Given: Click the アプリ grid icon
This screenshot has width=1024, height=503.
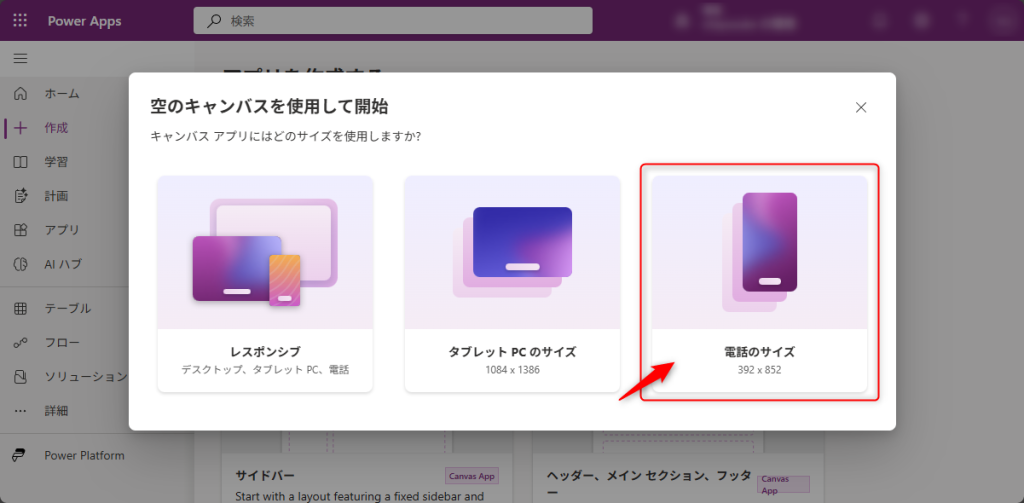Looking at the screenshot, I should coord(20,230).
